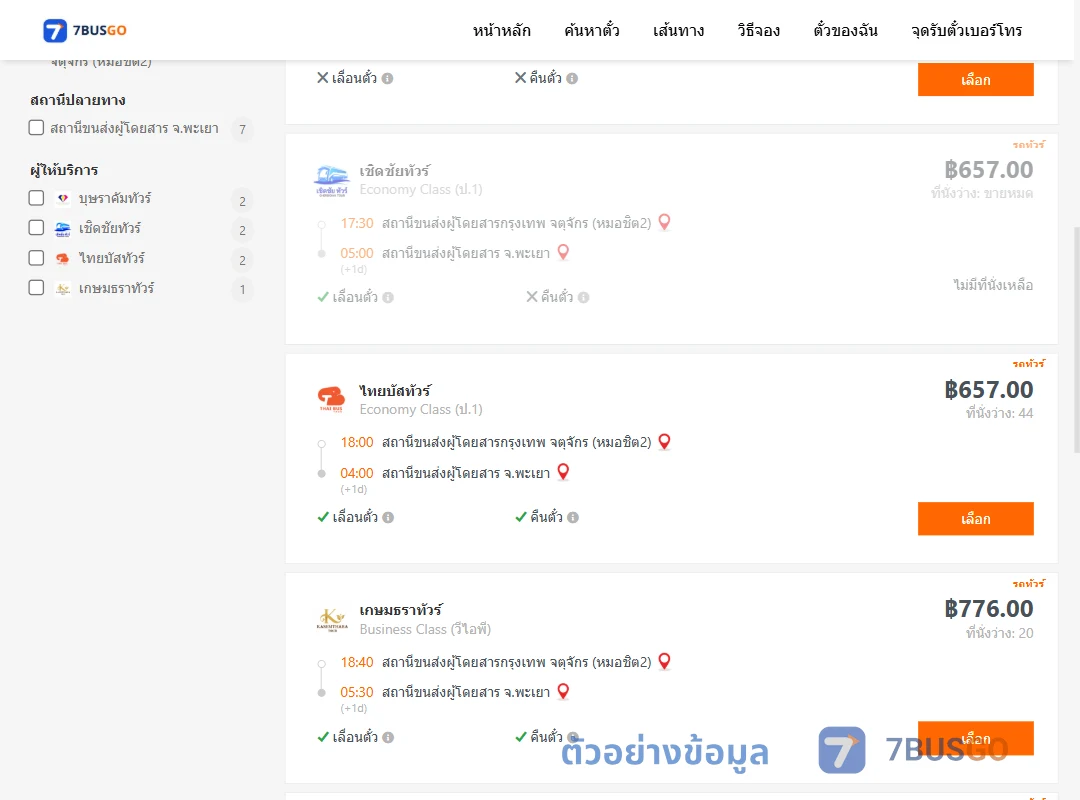
Task: Click ผู้ให้บริการ filter heading
Action: [64, 170]
